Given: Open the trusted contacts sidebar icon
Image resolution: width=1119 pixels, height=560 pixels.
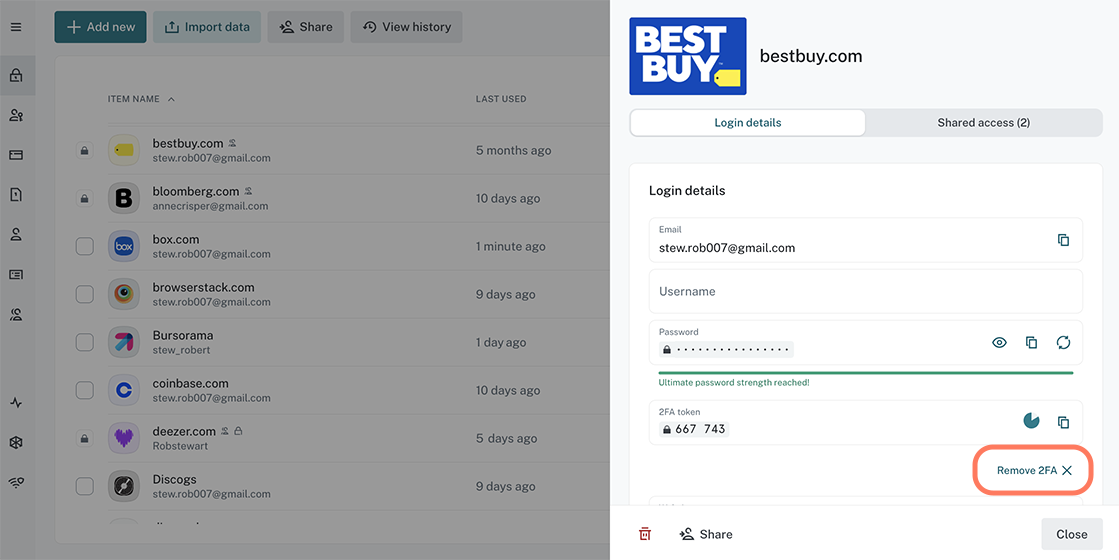Looking at the screenshot, I should [16, 314].
